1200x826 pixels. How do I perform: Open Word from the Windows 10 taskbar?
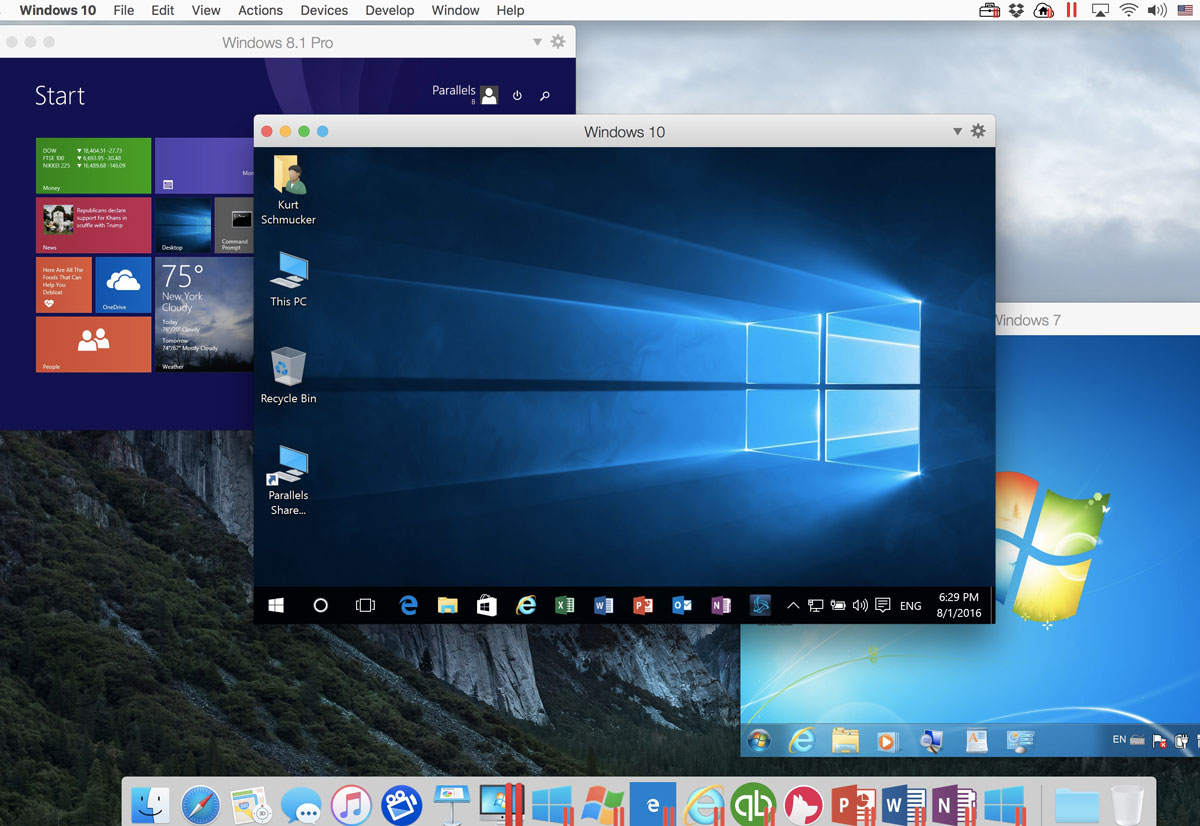pos(604,605)
